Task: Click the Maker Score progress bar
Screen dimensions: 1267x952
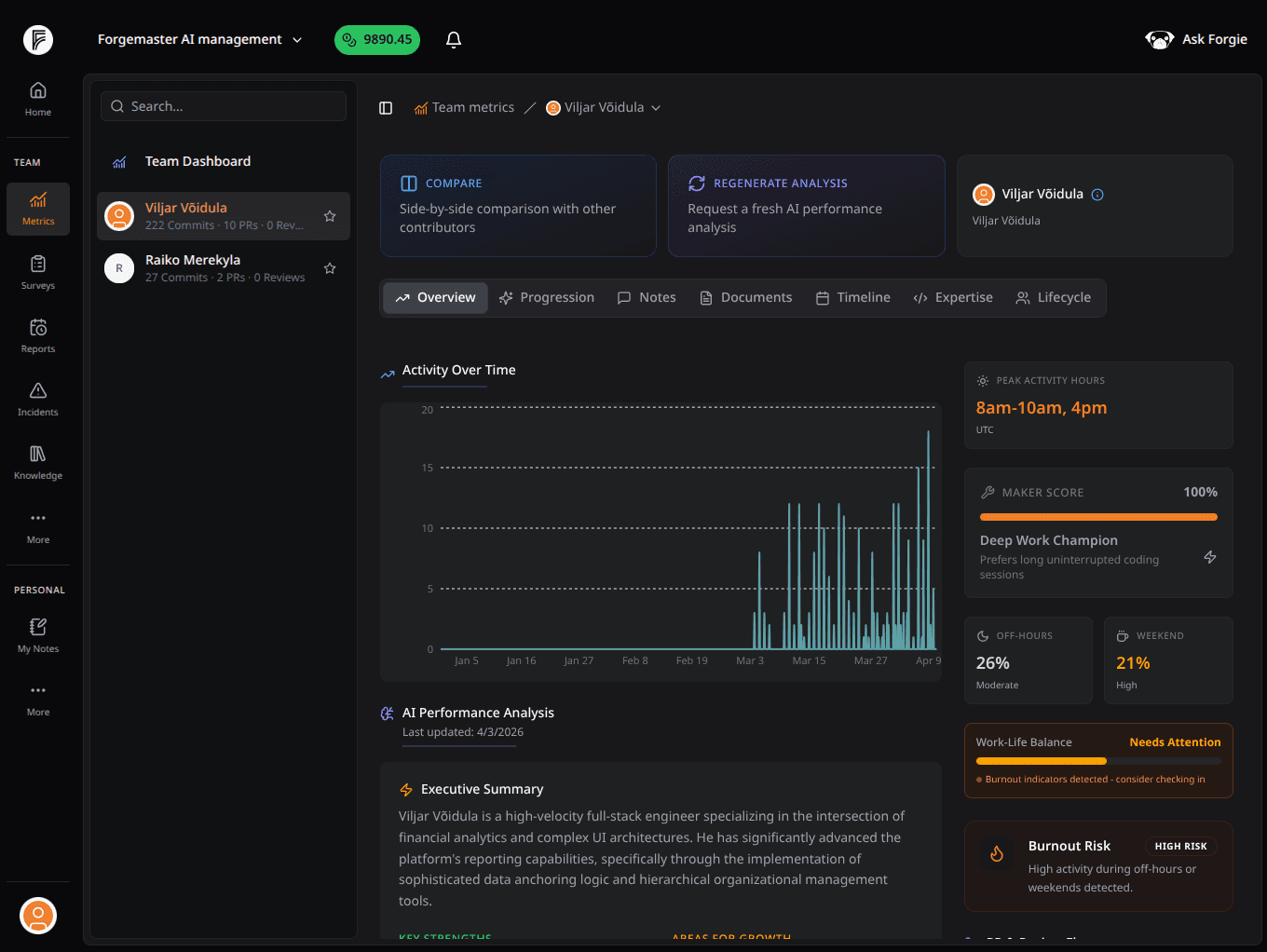Action: 1097,517
